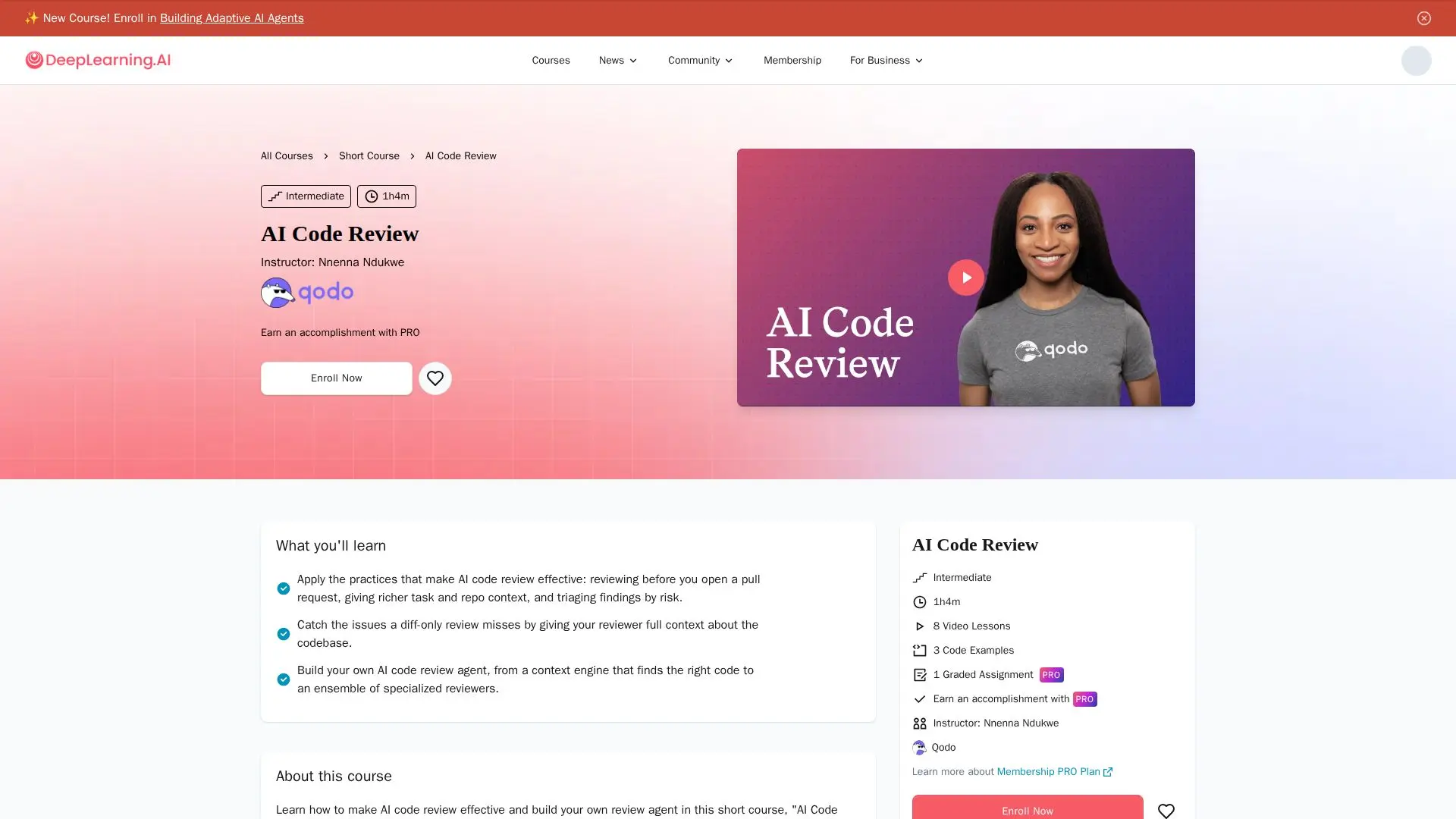Open the Courses menu item

(x=551, y=61)
